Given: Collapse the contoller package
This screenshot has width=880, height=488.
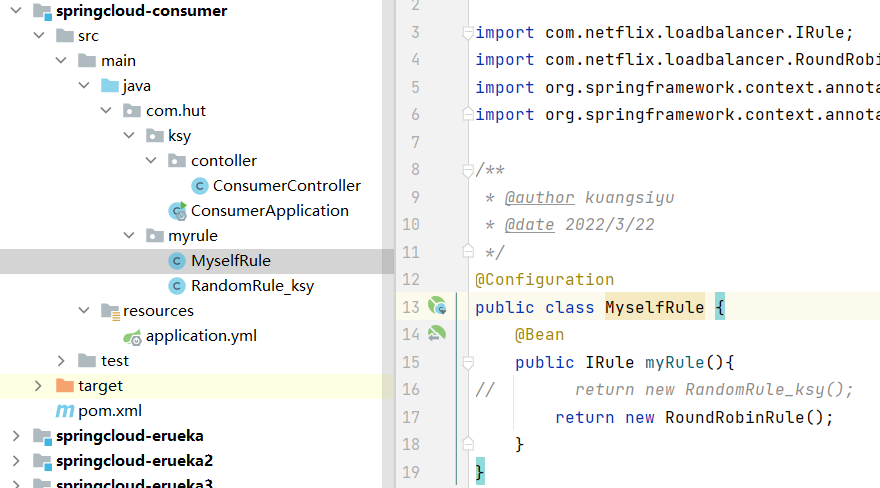Looking at the screenshot, I should coord(151,160).
